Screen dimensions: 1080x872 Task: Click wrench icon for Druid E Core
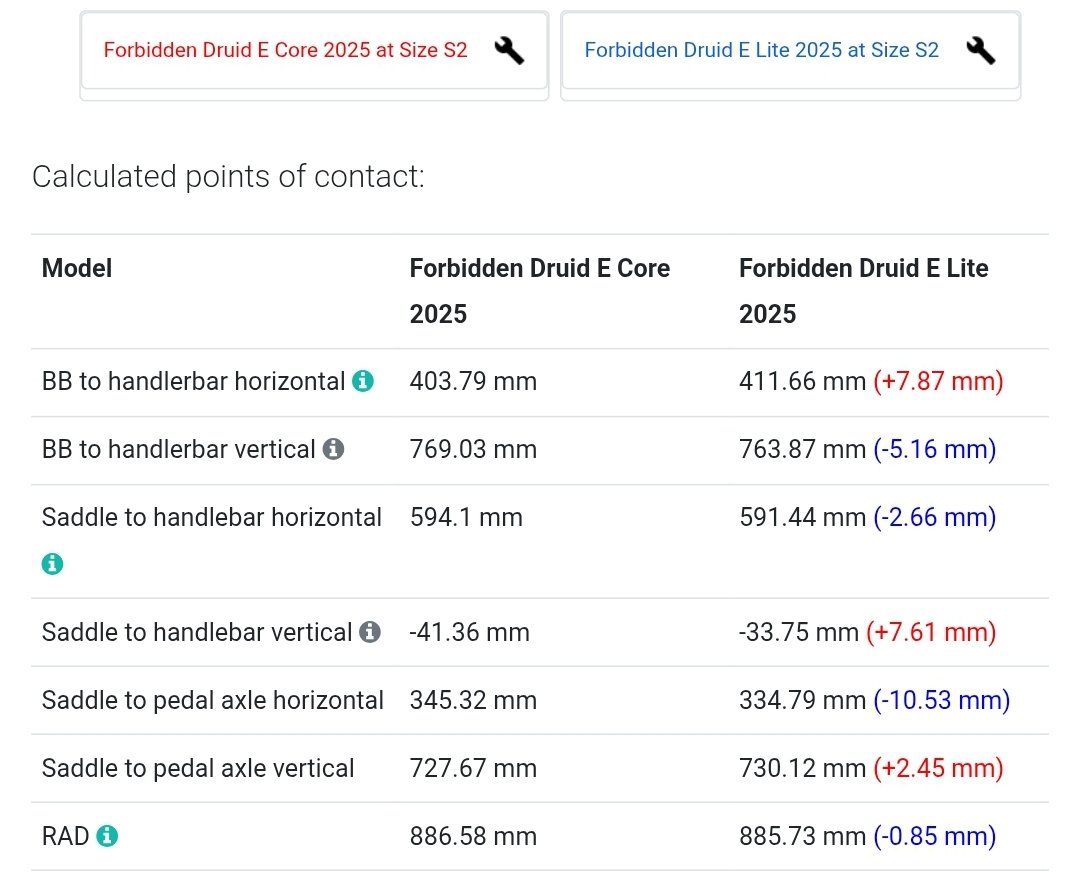click(x=510, y=50)
